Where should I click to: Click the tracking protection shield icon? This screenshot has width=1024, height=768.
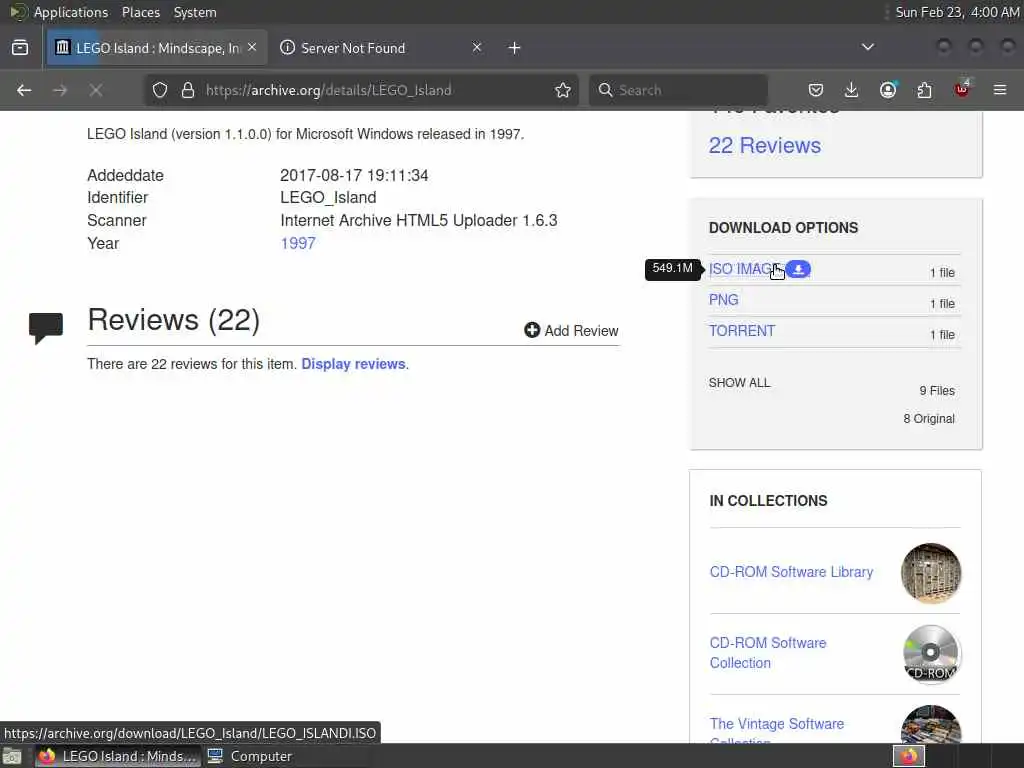160,90
